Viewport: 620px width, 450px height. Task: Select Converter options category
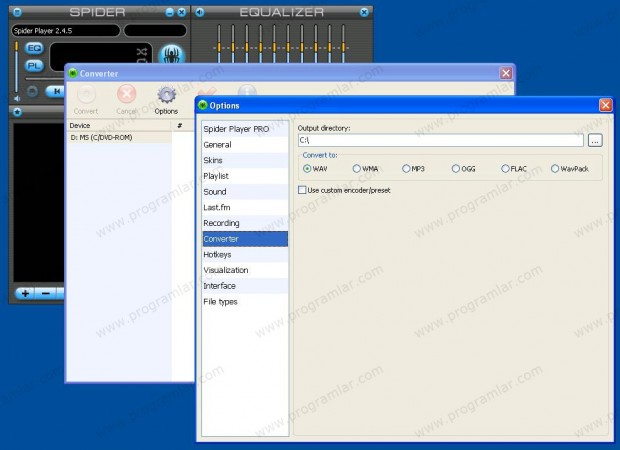pos(245,239)
